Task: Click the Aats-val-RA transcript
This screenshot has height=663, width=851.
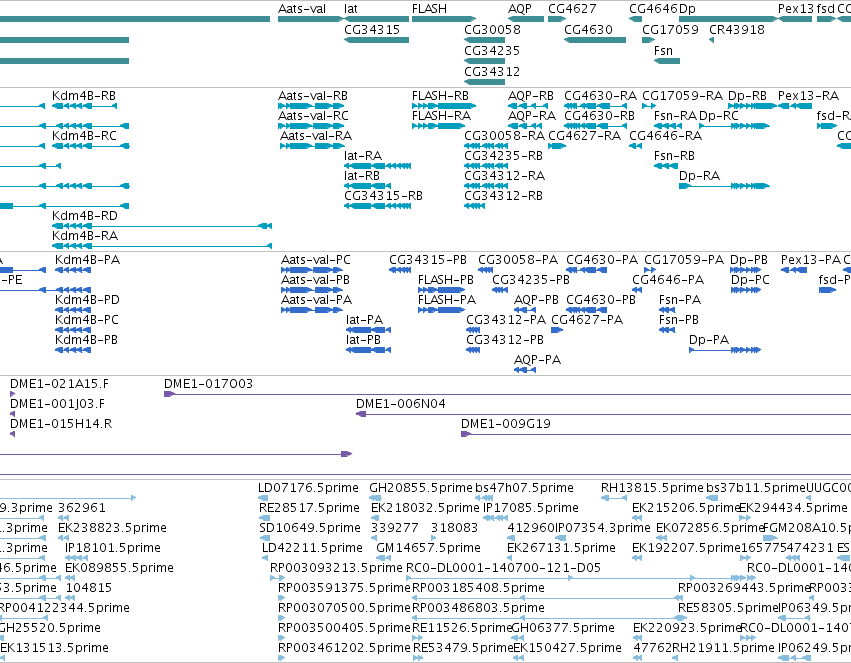Action: [312, 145]
